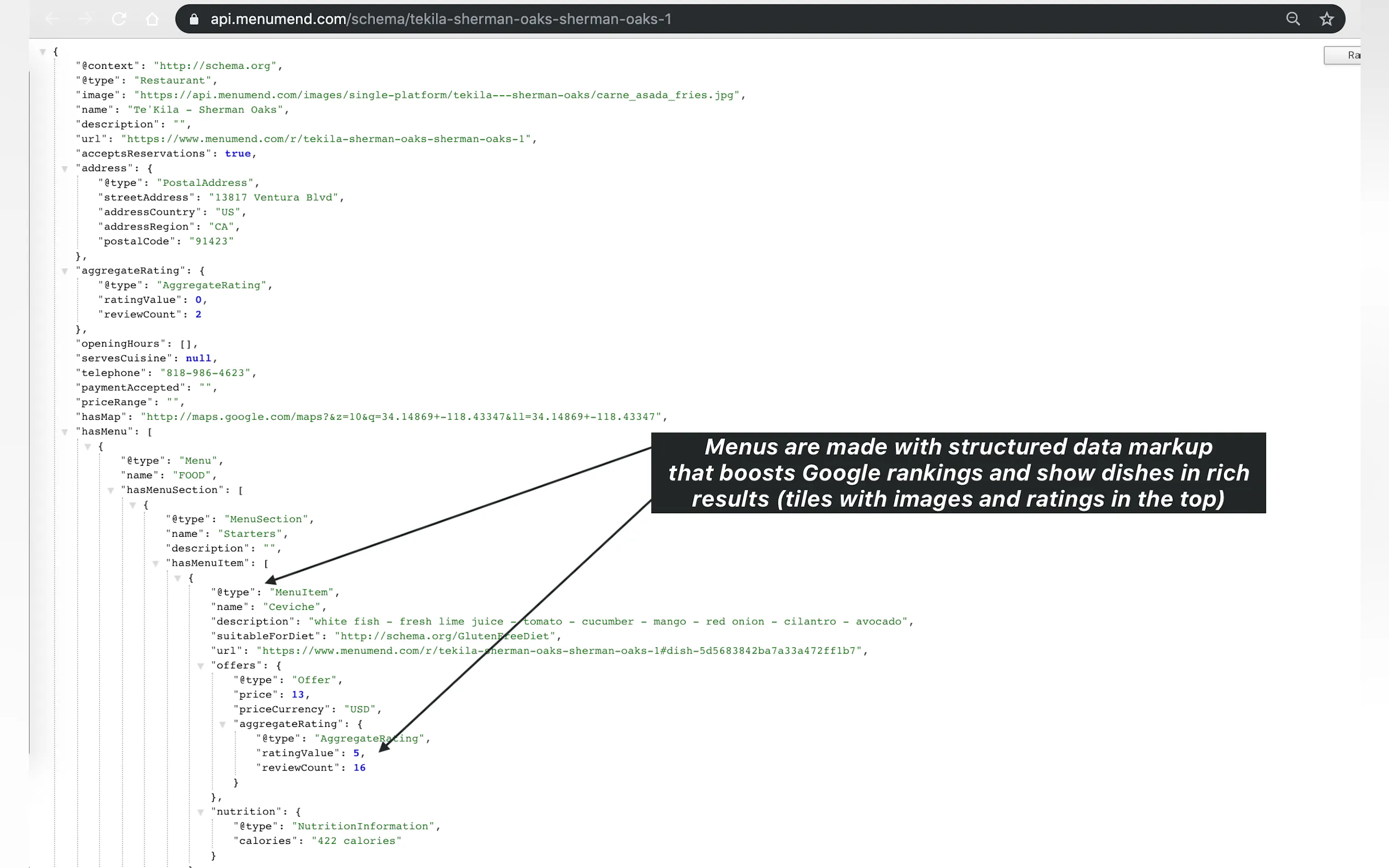Click the padlock site info icon
Viewport: 1389px width, 868px height.
tap(194, 20)
